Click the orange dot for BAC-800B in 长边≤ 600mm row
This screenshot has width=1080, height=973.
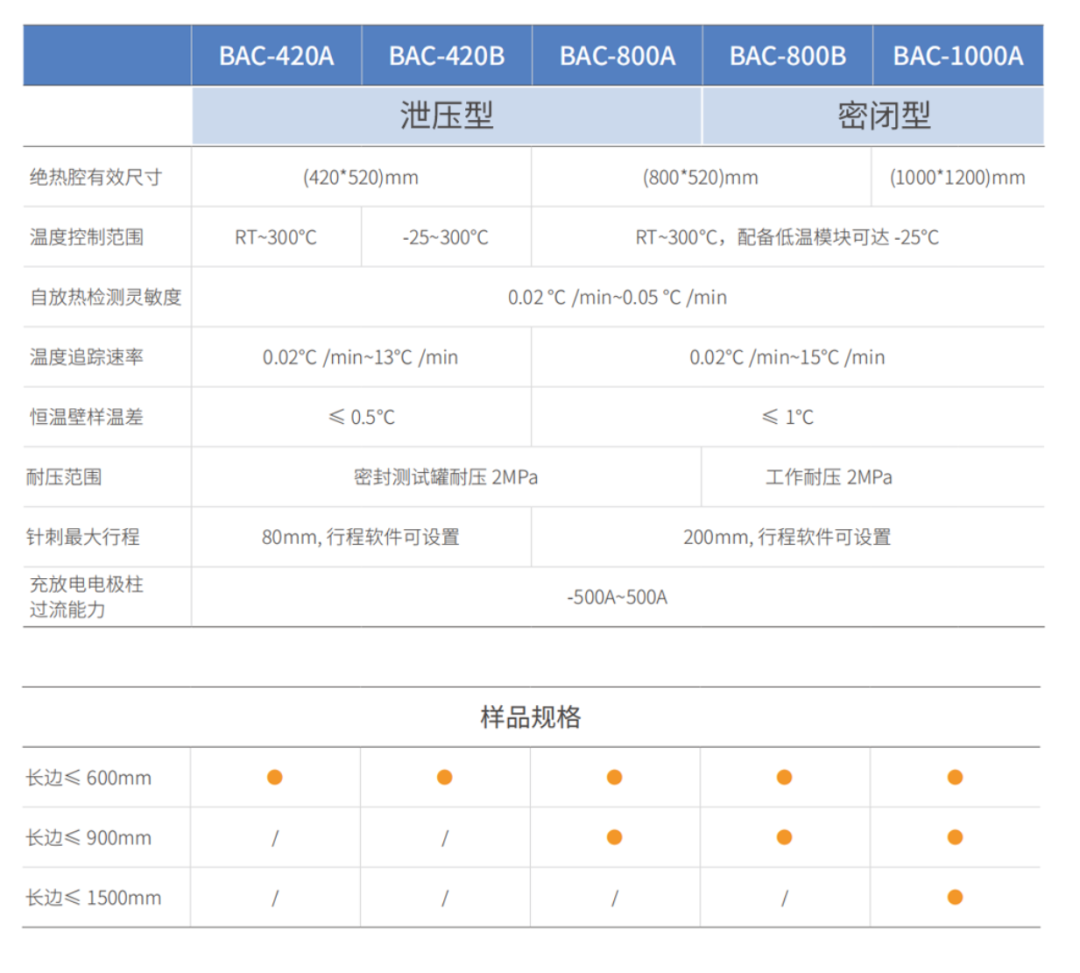[785, 777]
